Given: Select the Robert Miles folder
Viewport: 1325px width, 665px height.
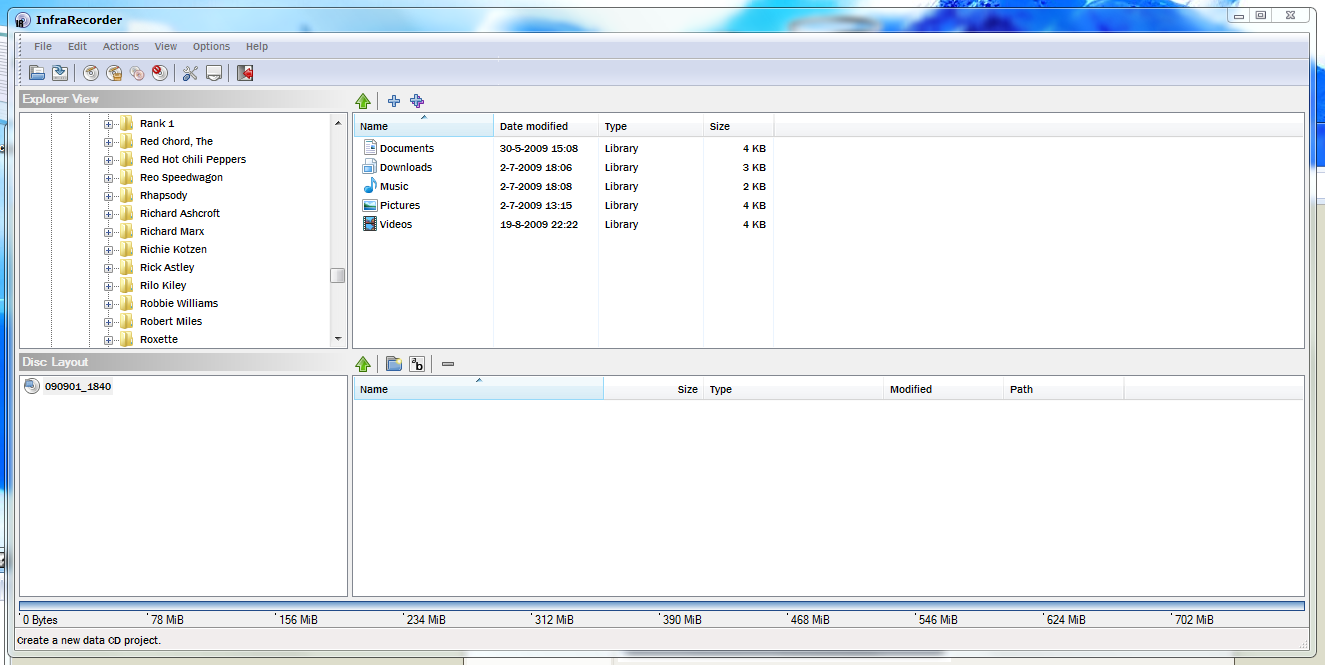Looking at the screenshot, I should point(171,321).
